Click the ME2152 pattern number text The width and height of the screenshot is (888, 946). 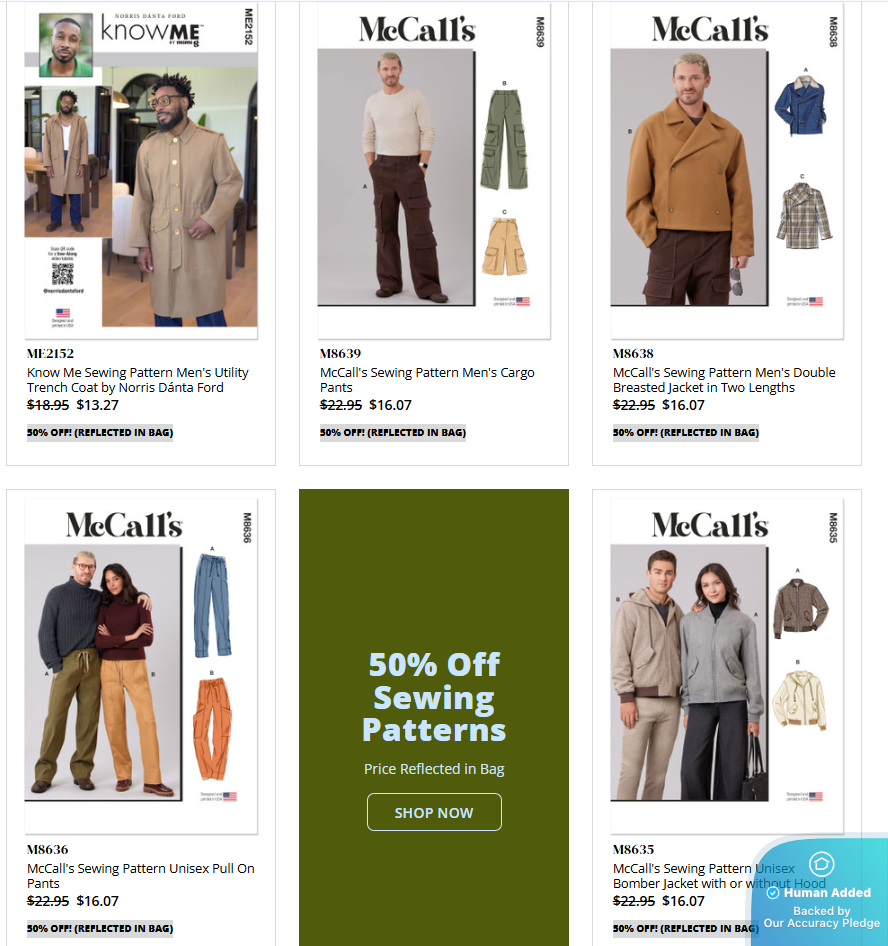50,354
